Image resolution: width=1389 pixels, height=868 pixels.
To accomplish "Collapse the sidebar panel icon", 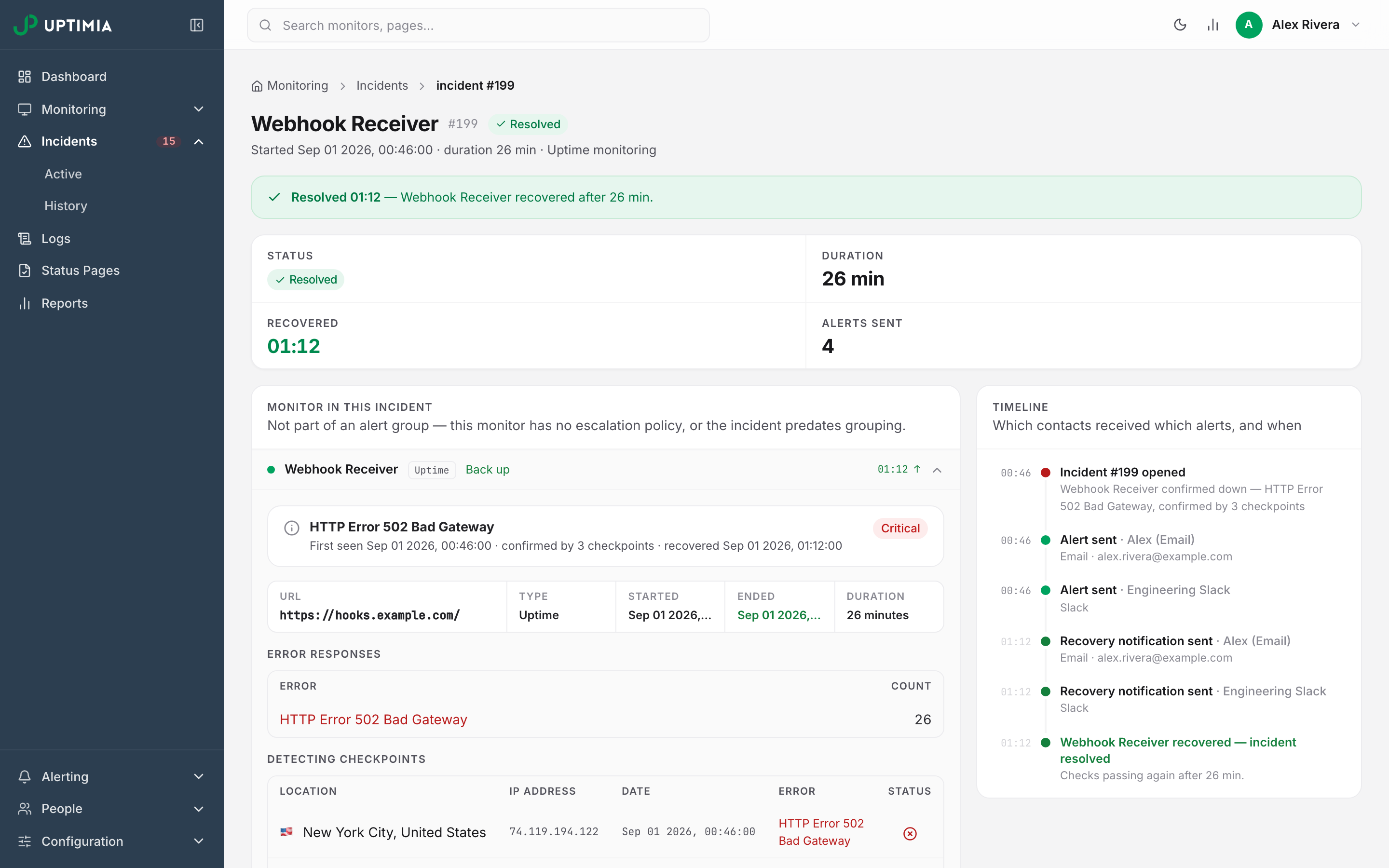I will coord(196,25).
